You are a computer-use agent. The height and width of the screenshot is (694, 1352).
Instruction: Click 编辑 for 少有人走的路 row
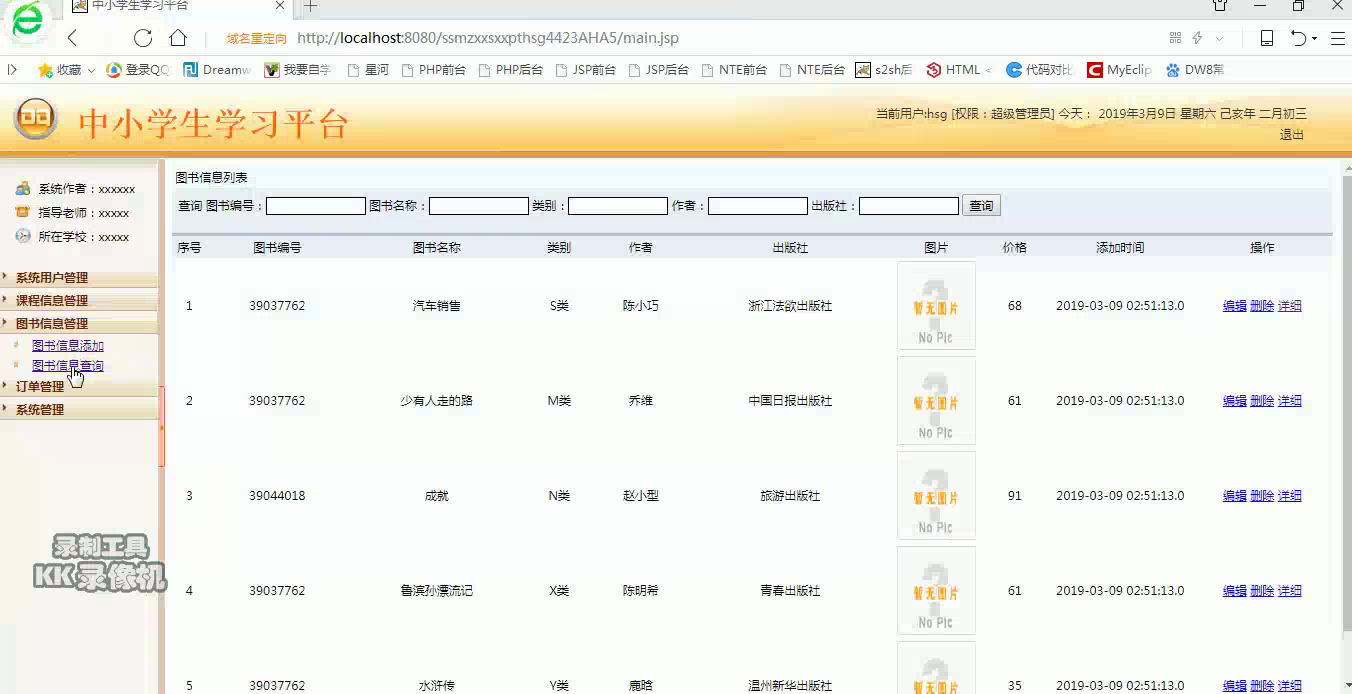pyautogui.click(x=1235, y=401)
